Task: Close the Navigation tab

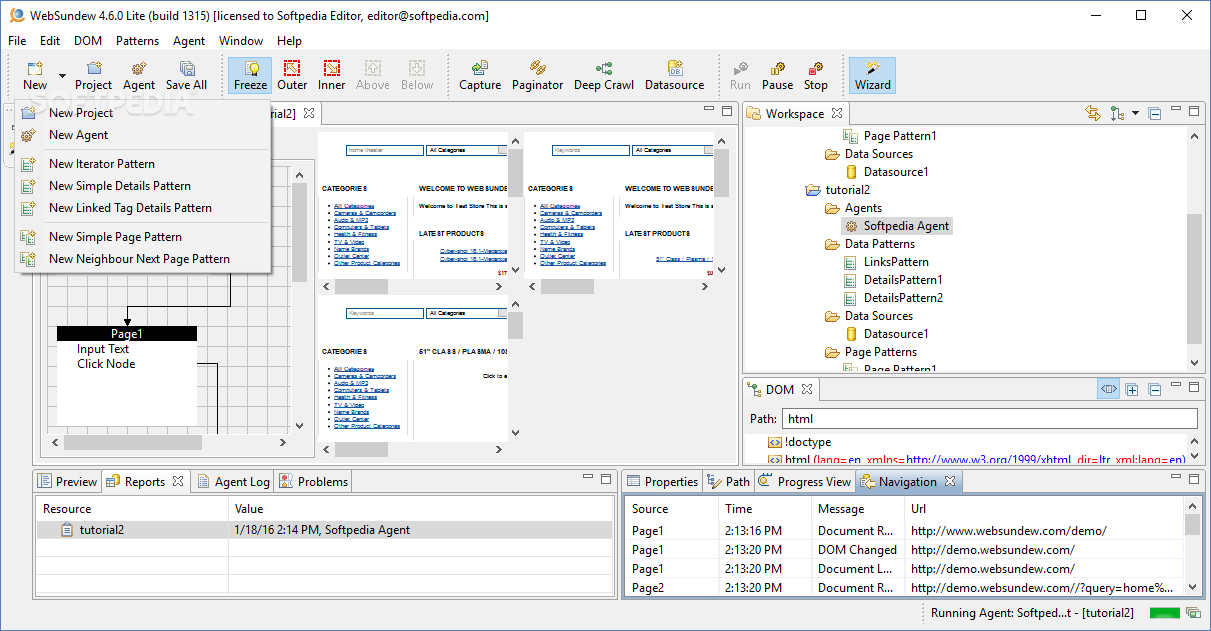Action: 950,482
